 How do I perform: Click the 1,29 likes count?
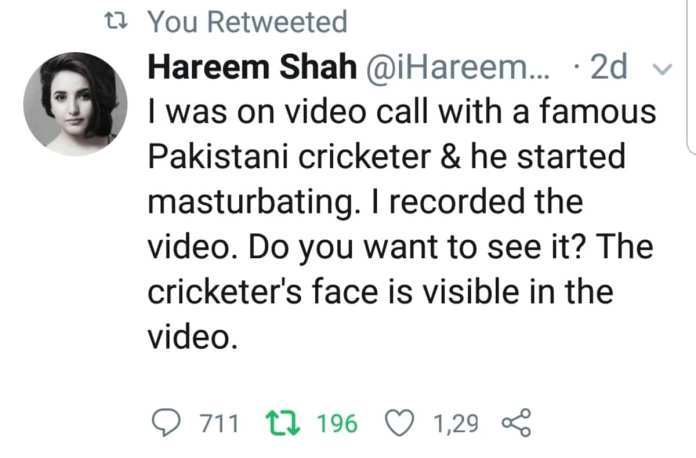pyautogui.click(x=454, y=424)
